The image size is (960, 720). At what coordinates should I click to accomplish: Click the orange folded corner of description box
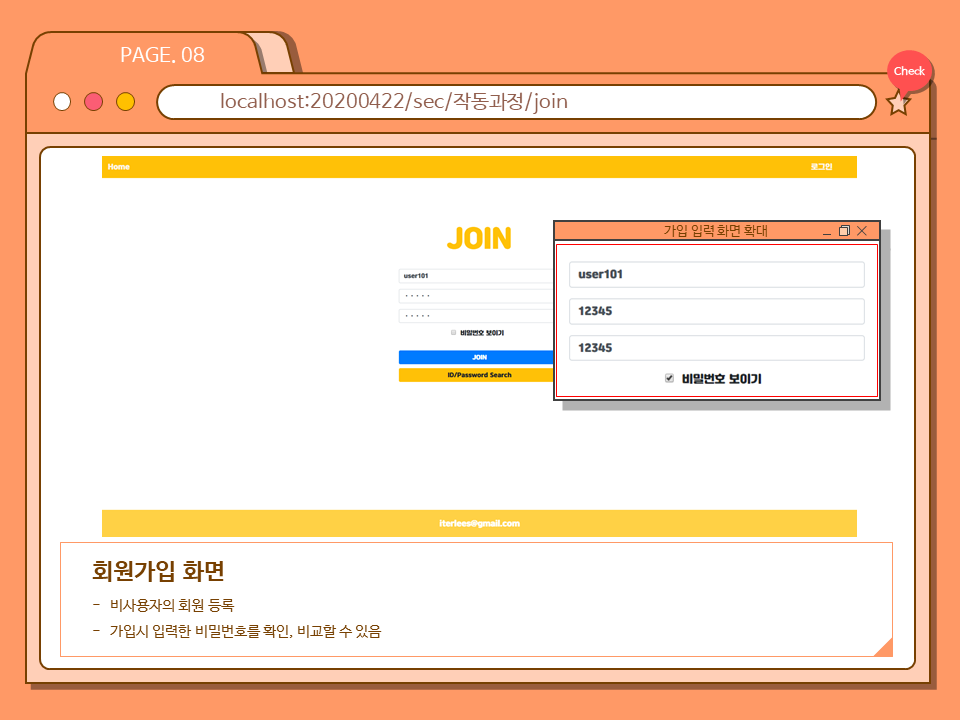pyautogui.click(x=884, y=648)
